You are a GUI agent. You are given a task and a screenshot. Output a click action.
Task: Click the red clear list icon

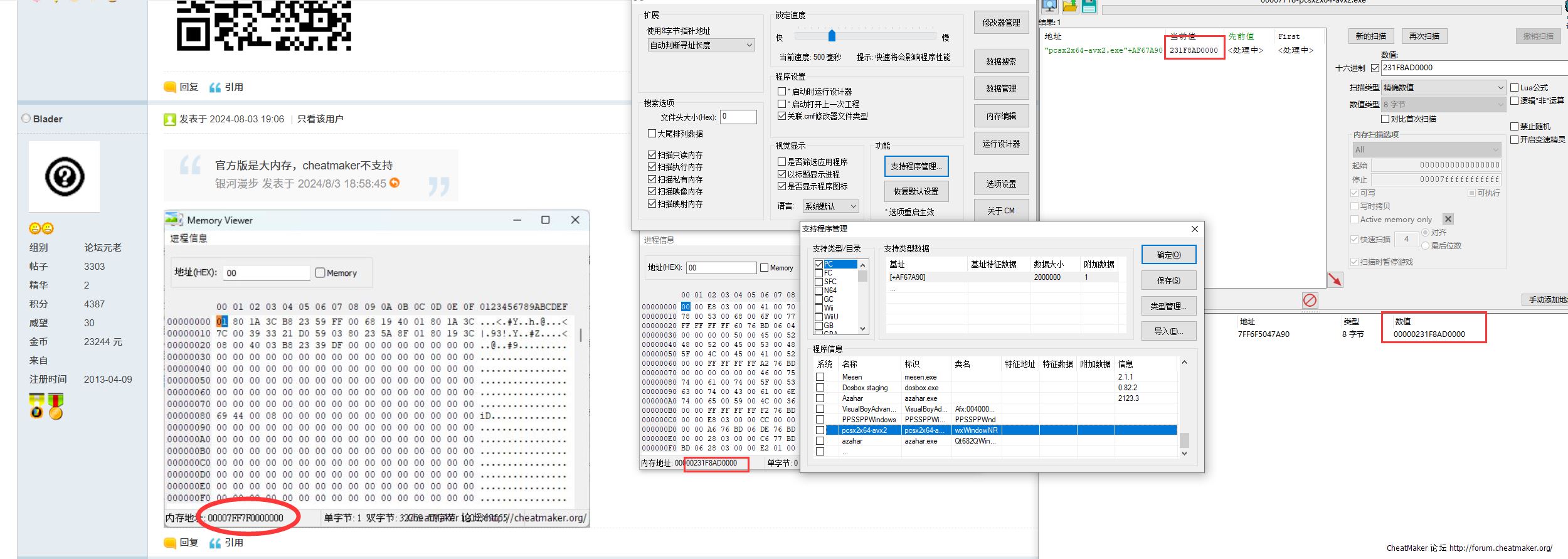(1310, 300)
